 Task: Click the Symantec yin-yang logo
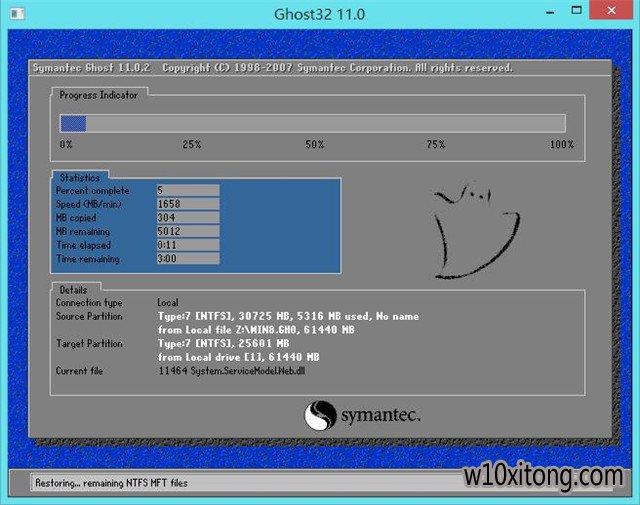point(320,415)
